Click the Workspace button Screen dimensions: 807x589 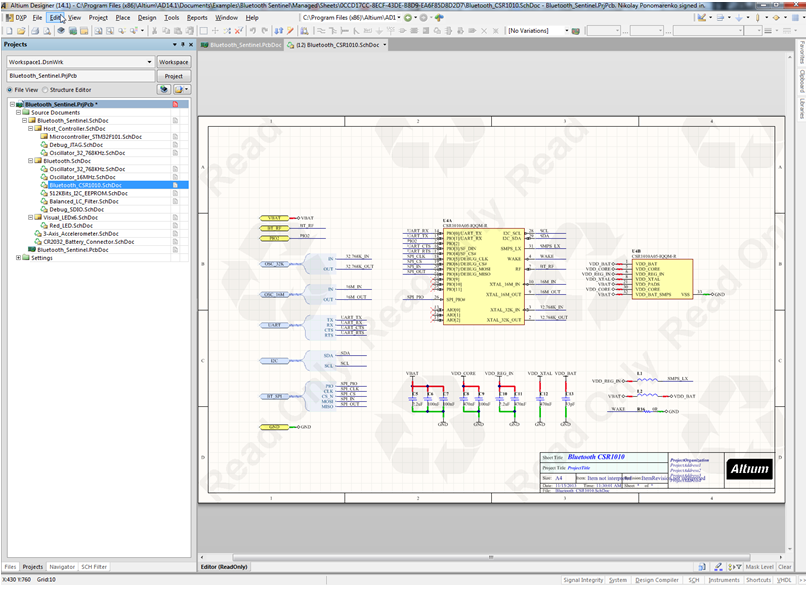[173, 62]
